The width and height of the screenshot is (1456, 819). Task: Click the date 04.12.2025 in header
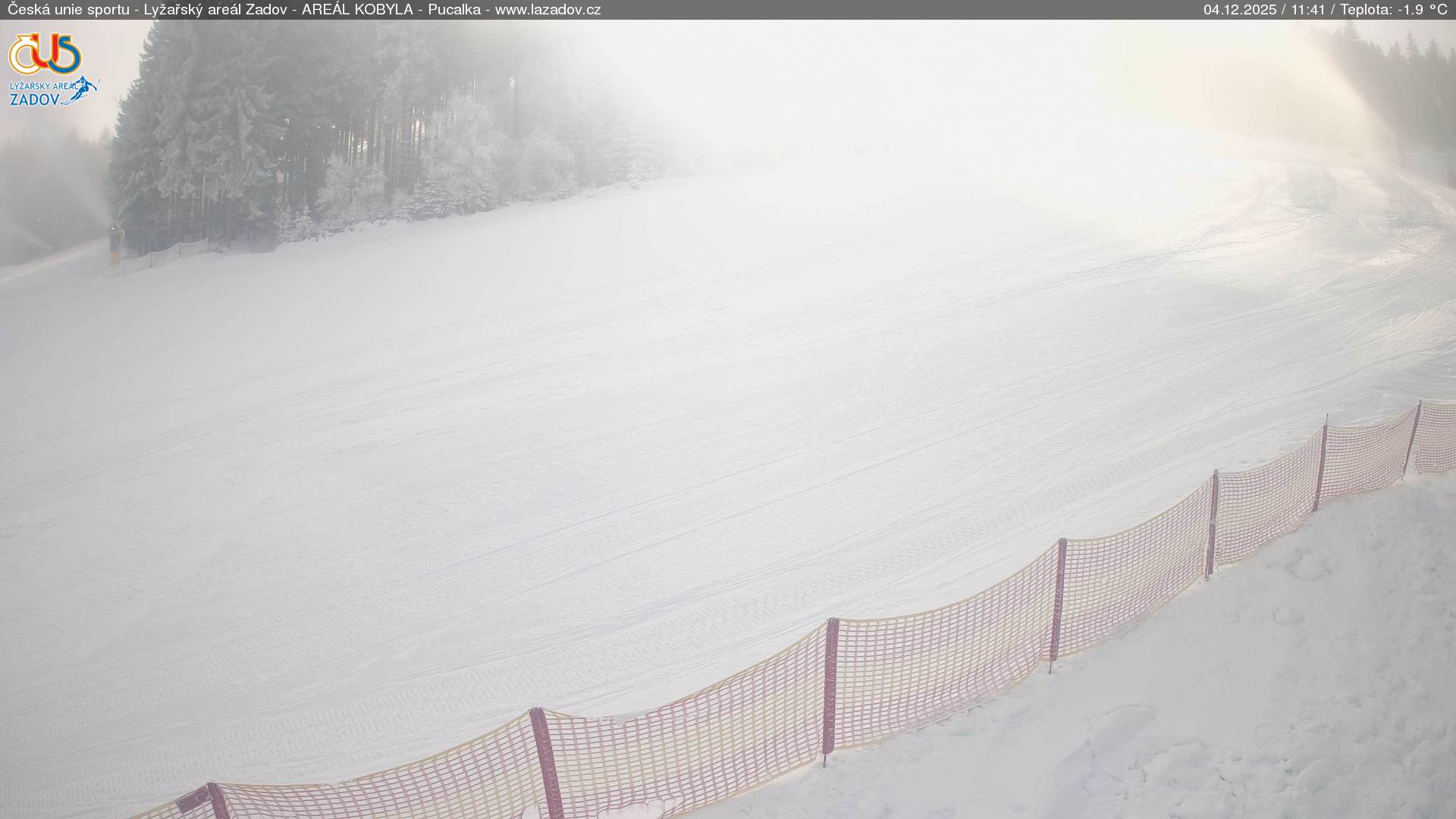(1240, 10)
